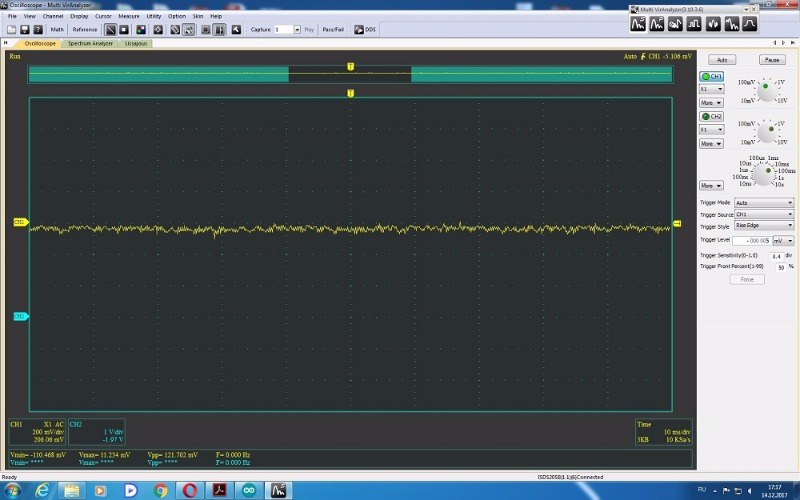Screen dimensions: 800x500
Task: Click the square grid toolbar icon
Action: pyautogui.click(x=206, y=30)
